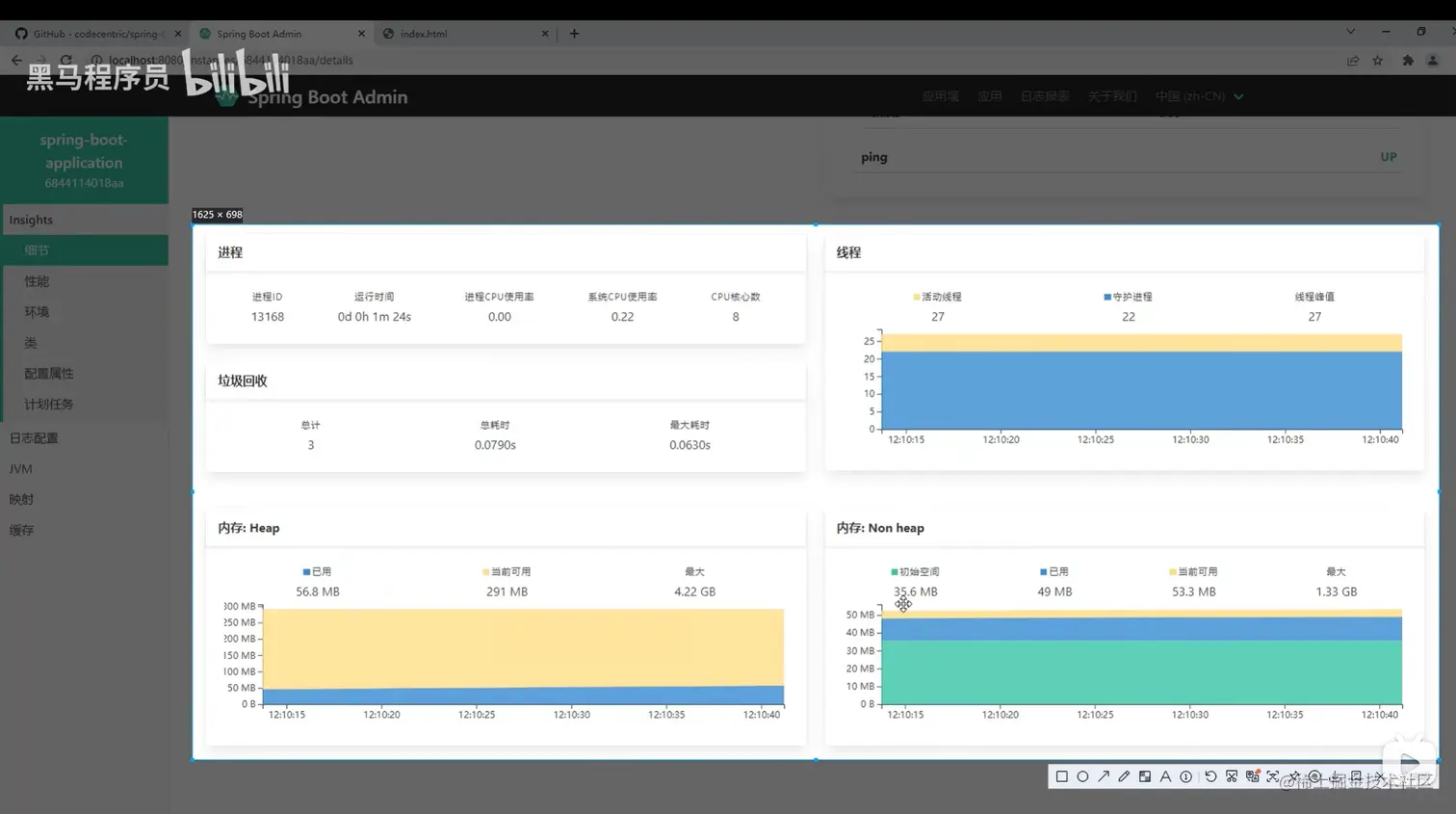Open 日志配置 in the sidebar

(x=84, y=438)
